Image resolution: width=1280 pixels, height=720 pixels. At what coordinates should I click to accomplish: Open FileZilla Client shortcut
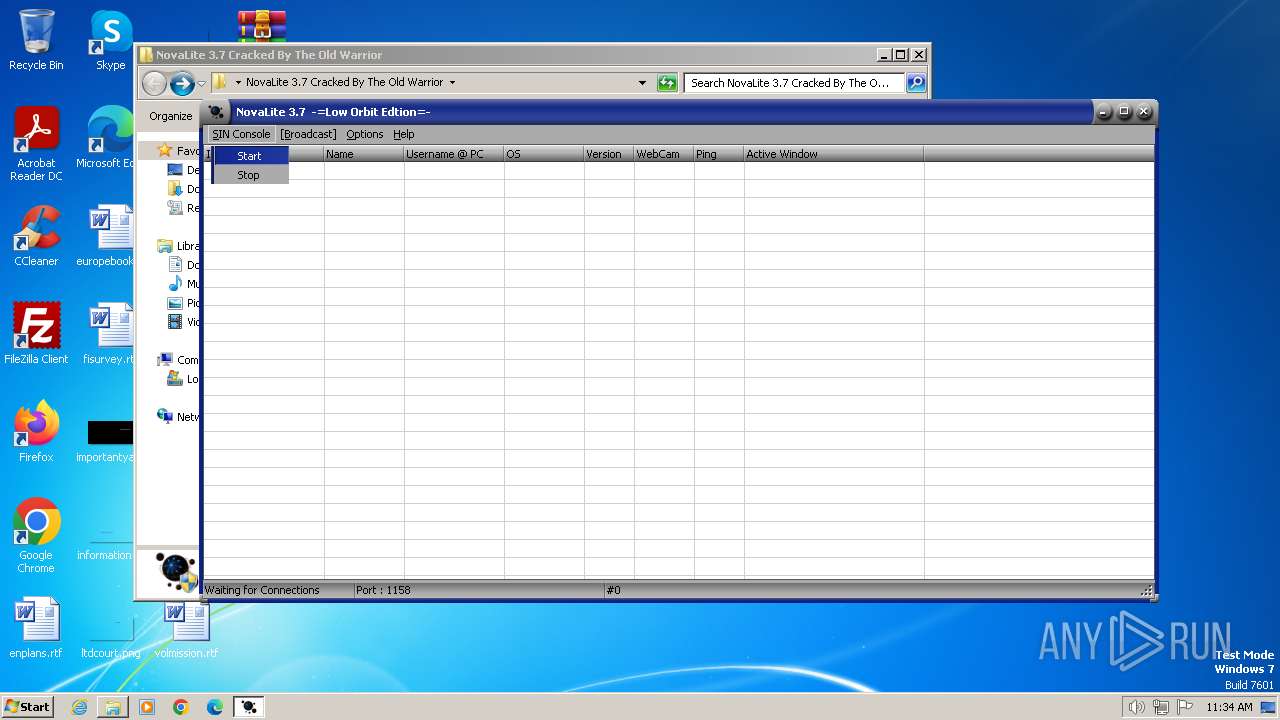tap(36, 334)
